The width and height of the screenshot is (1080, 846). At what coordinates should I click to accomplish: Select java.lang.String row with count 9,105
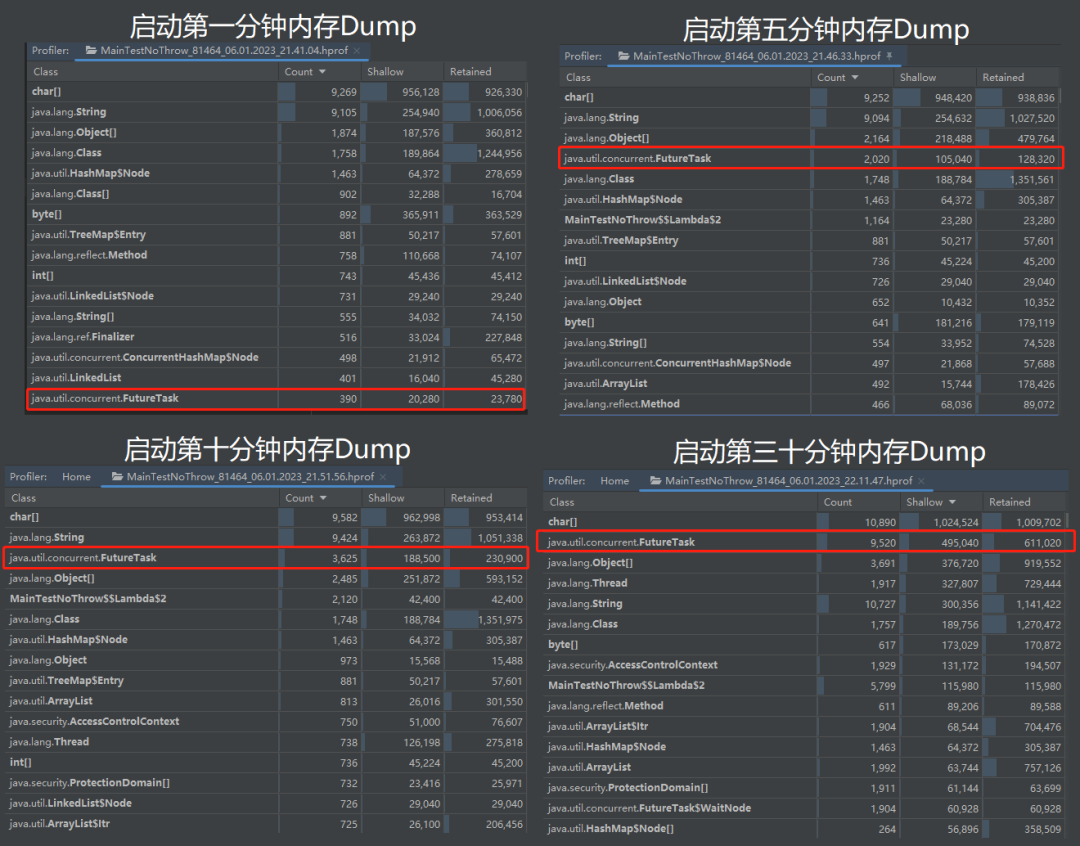tap(276, 112)
